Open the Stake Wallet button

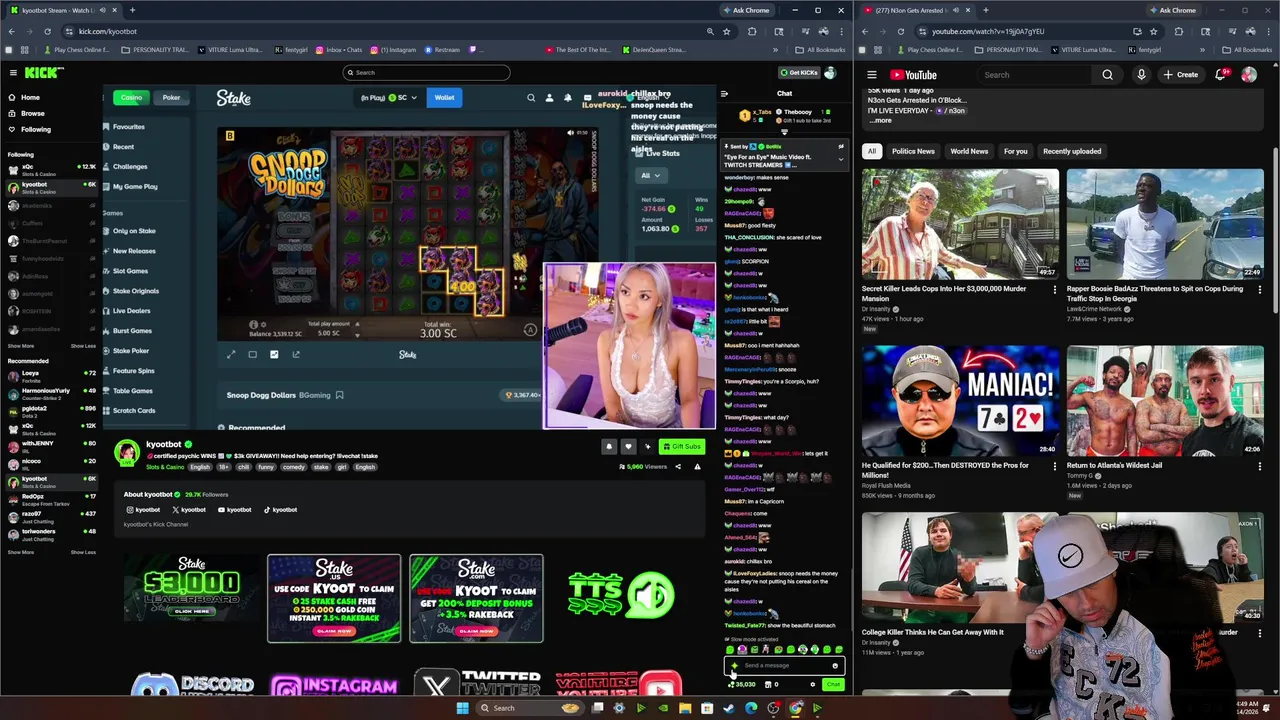(444, 97)
